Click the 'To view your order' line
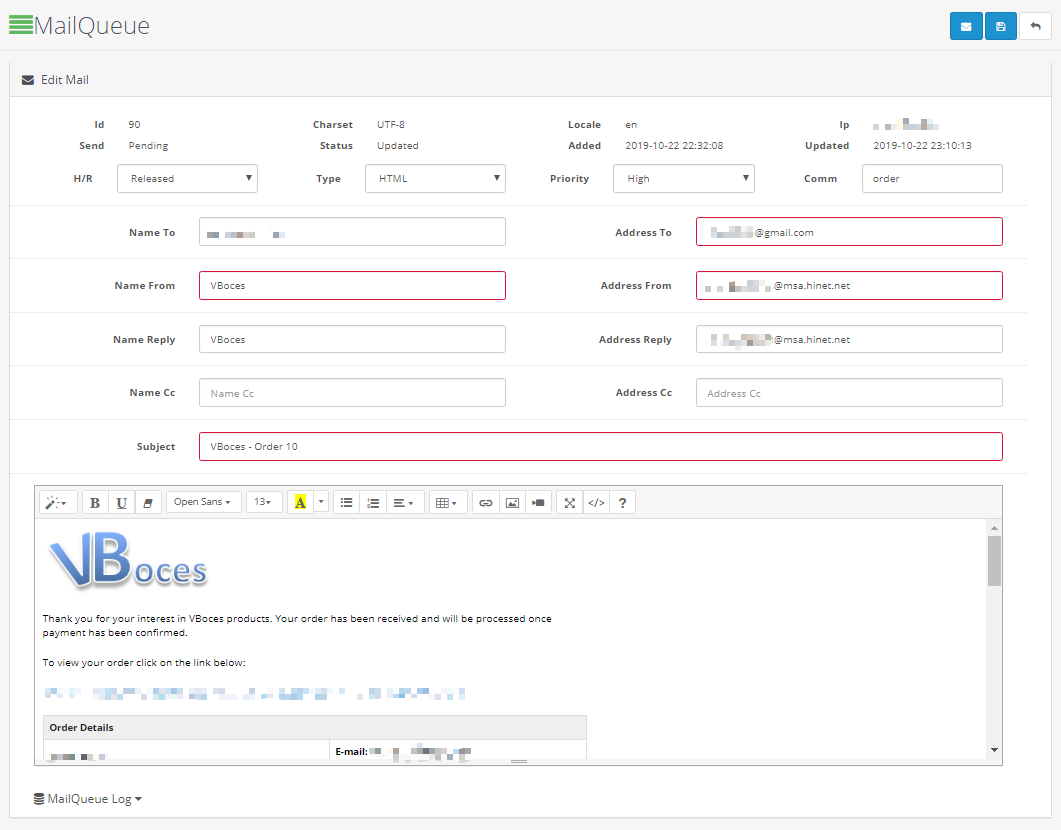The width and height of the screenshot is (1061, 830). coord(144,663)
